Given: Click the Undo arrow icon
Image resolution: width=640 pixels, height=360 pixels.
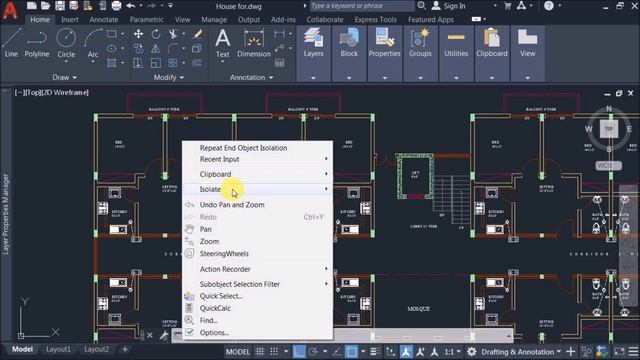Looking at the screenshot, I should [131, 6].
